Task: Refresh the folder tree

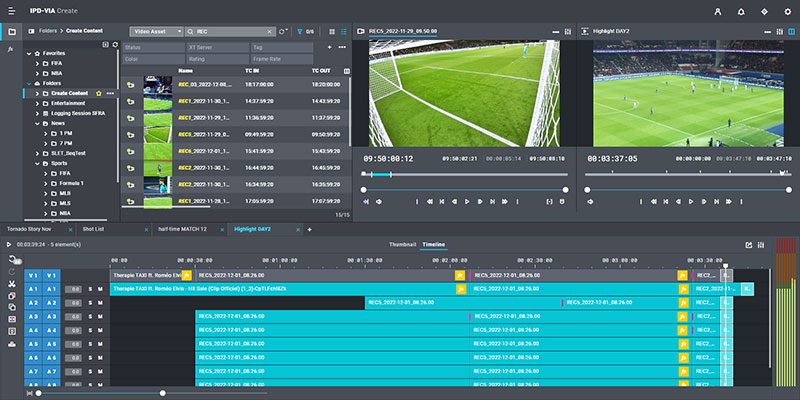Action: tap(115, 44)
